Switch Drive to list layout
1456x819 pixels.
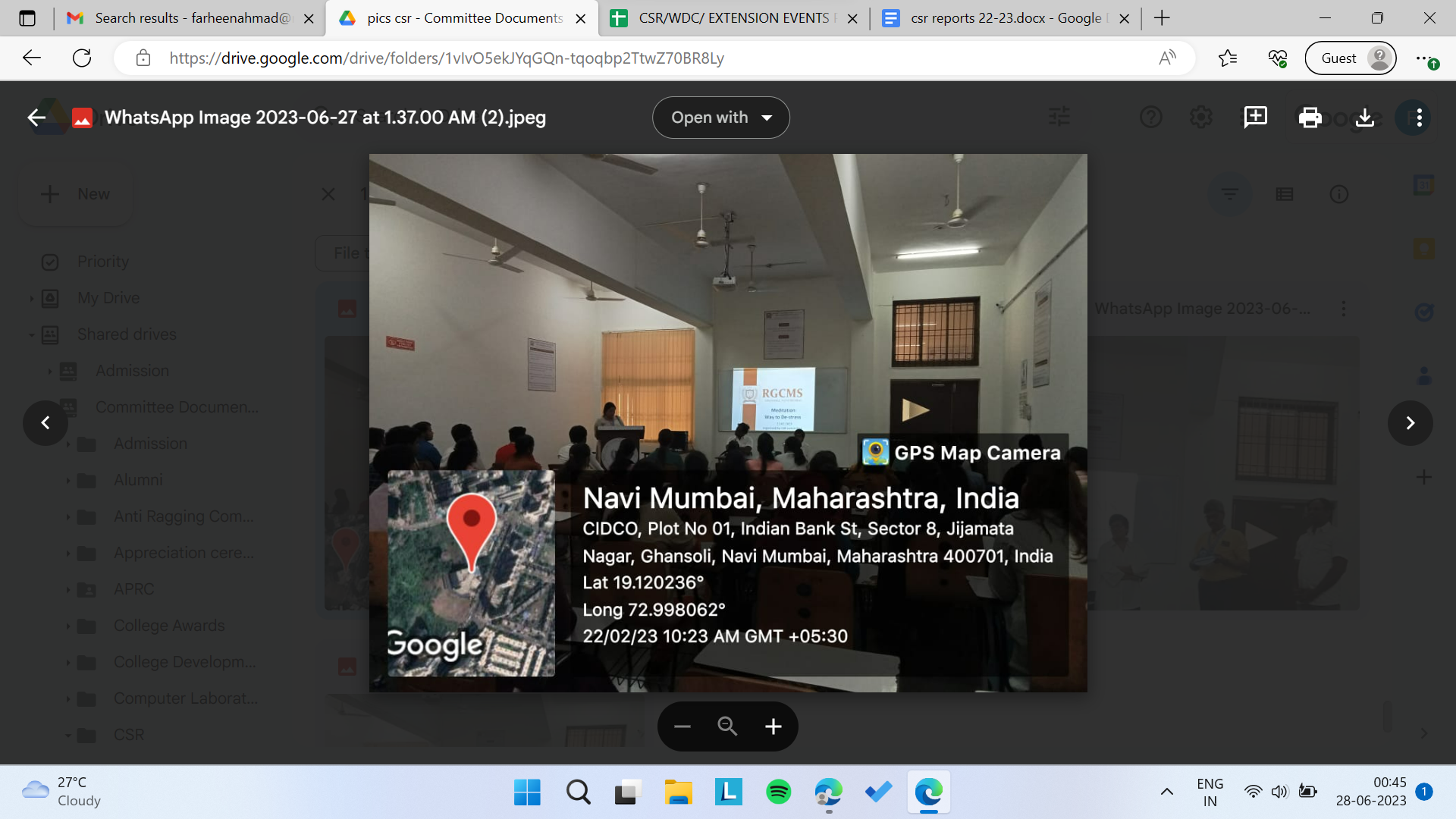1284,195
